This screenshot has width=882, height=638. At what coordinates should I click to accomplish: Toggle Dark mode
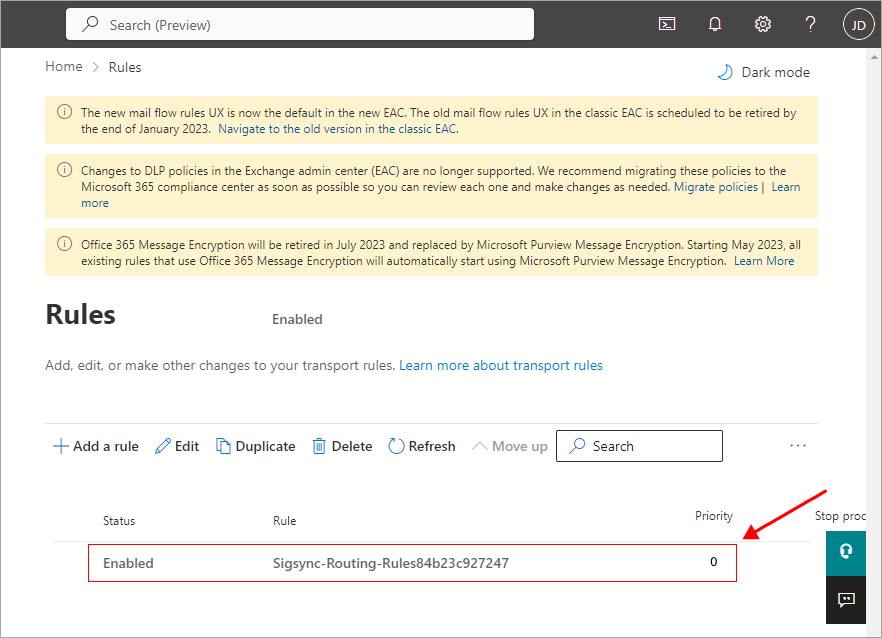pos(764,72)
